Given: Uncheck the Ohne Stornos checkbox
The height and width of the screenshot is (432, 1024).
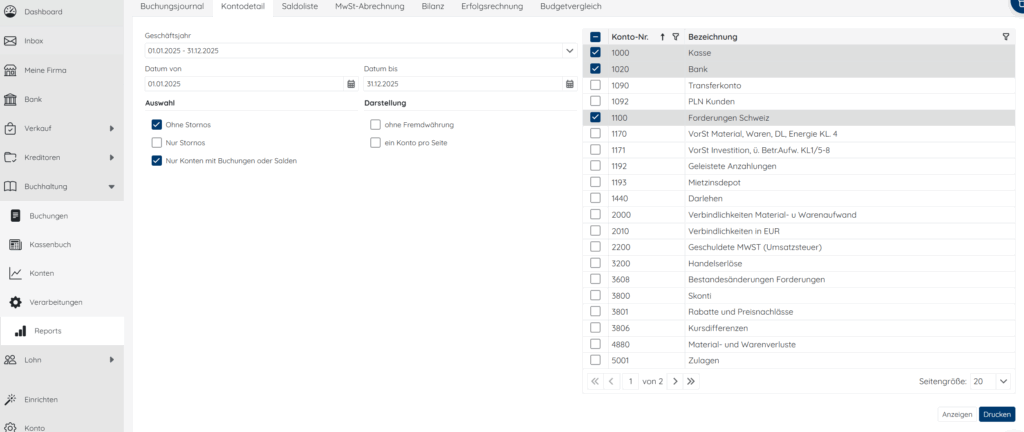Looking at the screenshot, I should click(x=157, y=125).
